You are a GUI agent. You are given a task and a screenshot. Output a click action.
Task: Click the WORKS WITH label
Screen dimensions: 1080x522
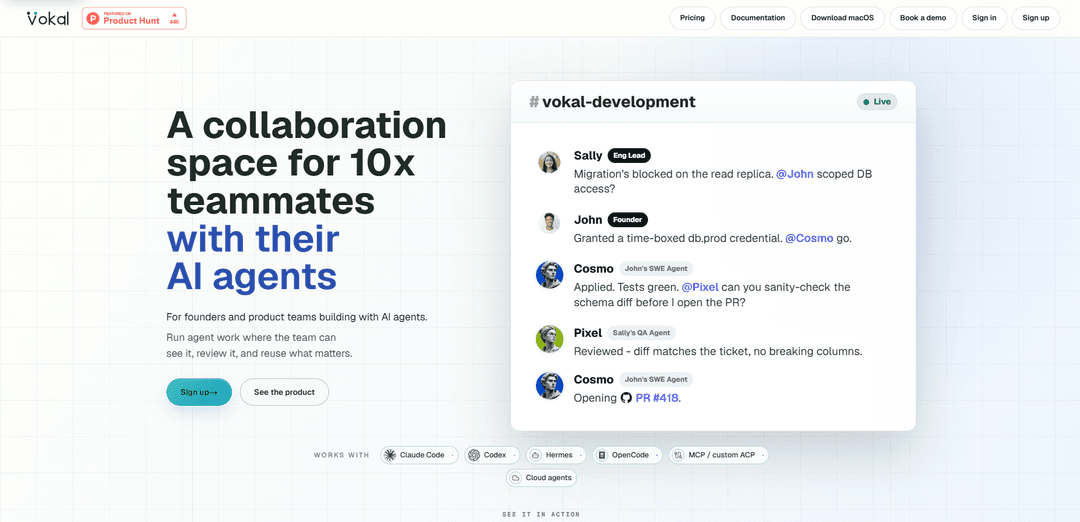pyautogui.click(x=341, y=455)
